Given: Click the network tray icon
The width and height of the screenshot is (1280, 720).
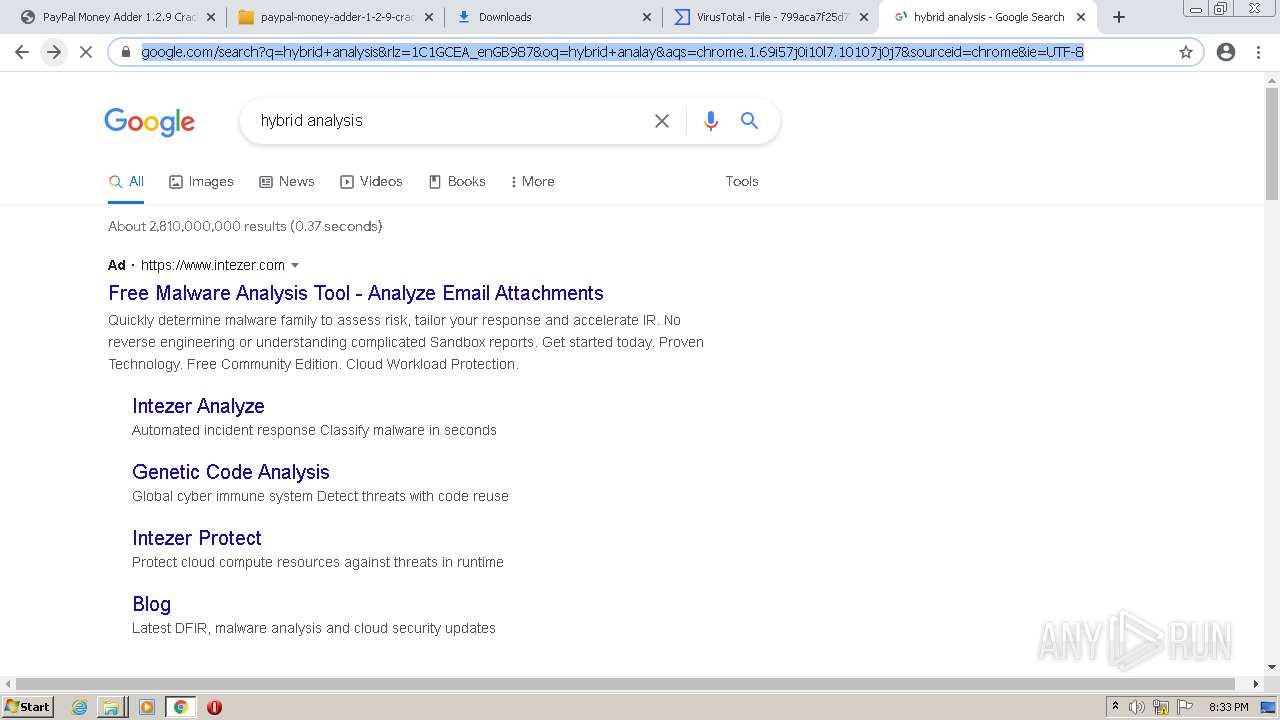Looking at the screenshot, I should (x=1161, y=707).
